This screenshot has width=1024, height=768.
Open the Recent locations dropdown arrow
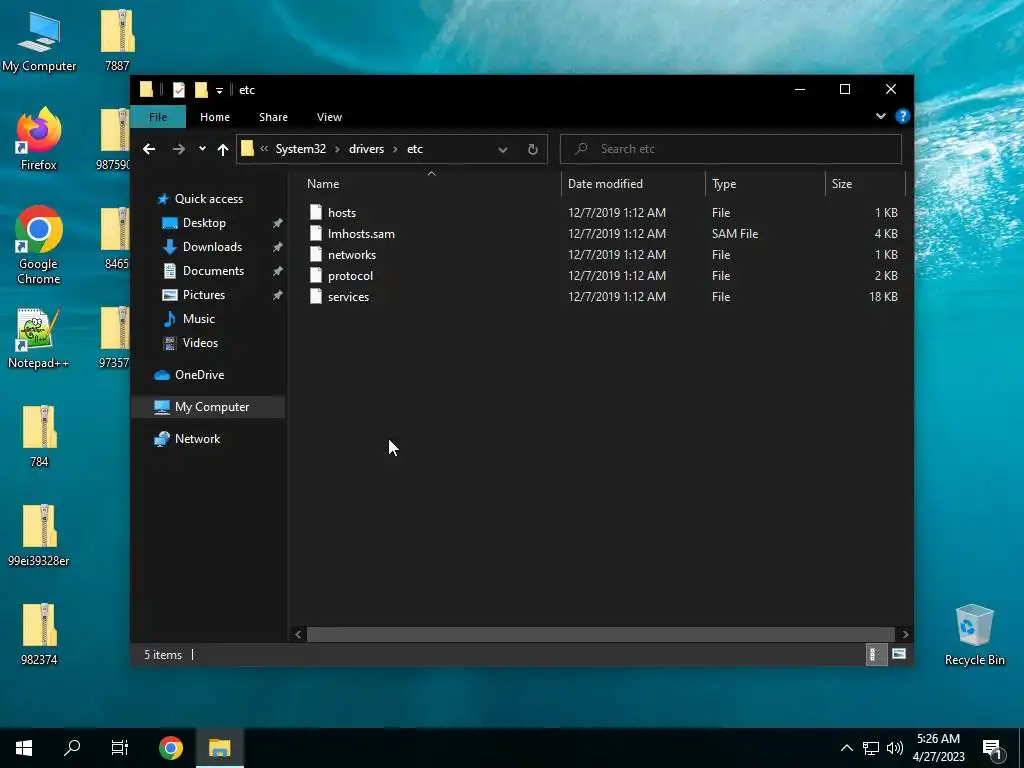[202, 149]
